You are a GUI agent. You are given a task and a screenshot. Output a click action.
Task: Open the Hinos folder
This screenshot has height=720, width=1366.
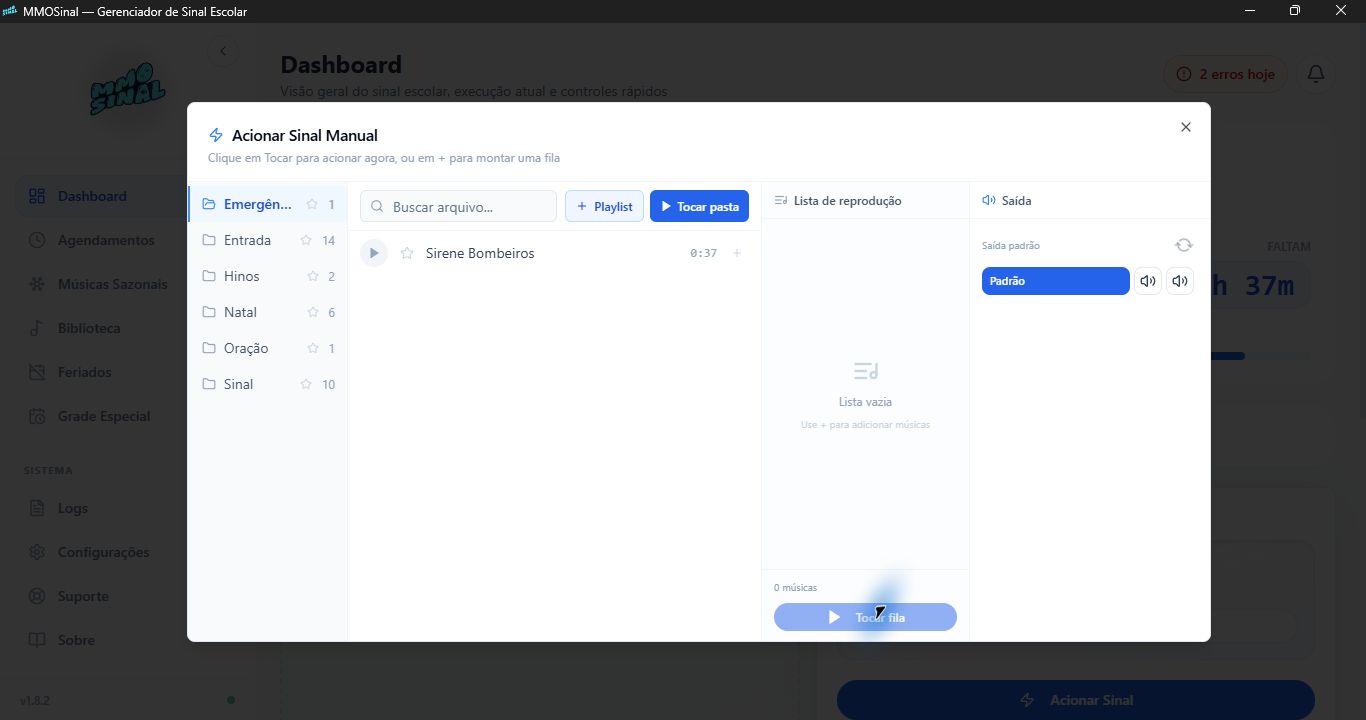267,276
